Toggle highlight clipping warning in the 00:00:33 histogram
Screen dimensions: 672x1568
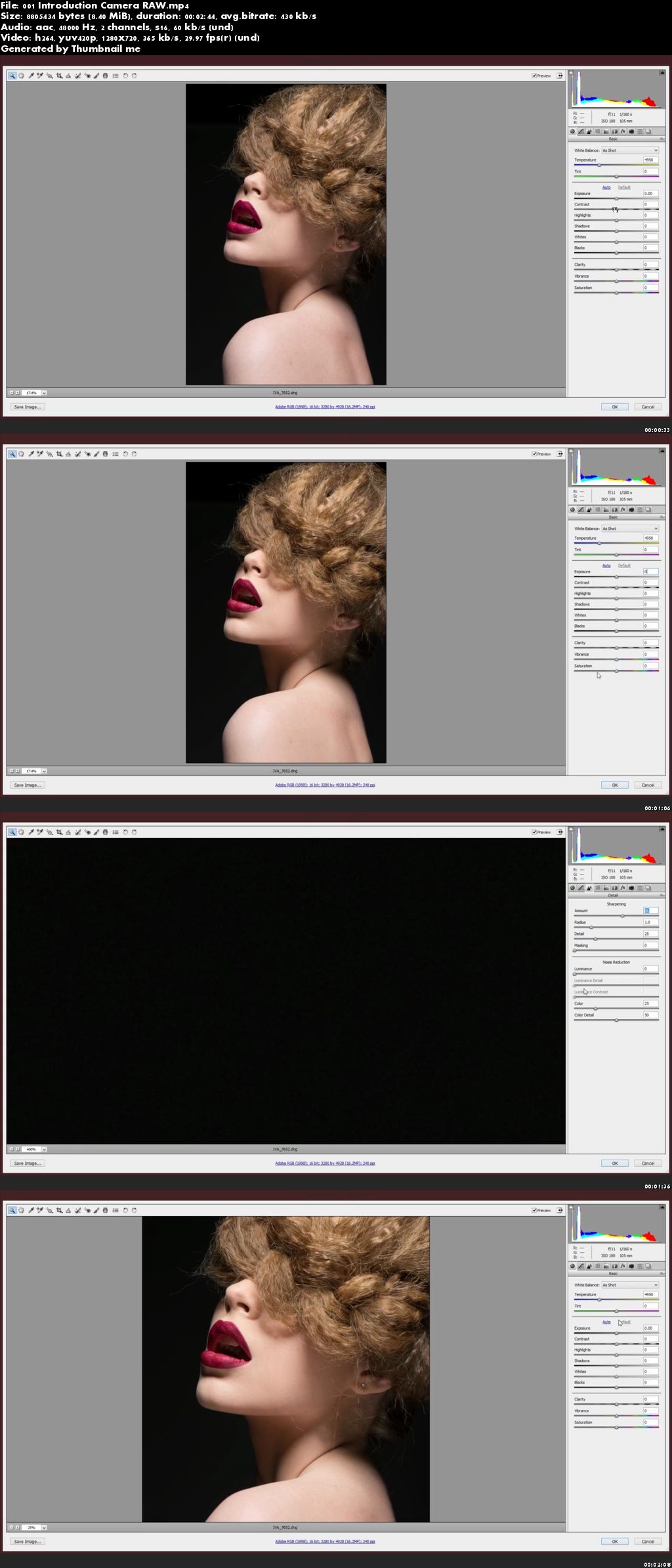click(x=662, y=72)
